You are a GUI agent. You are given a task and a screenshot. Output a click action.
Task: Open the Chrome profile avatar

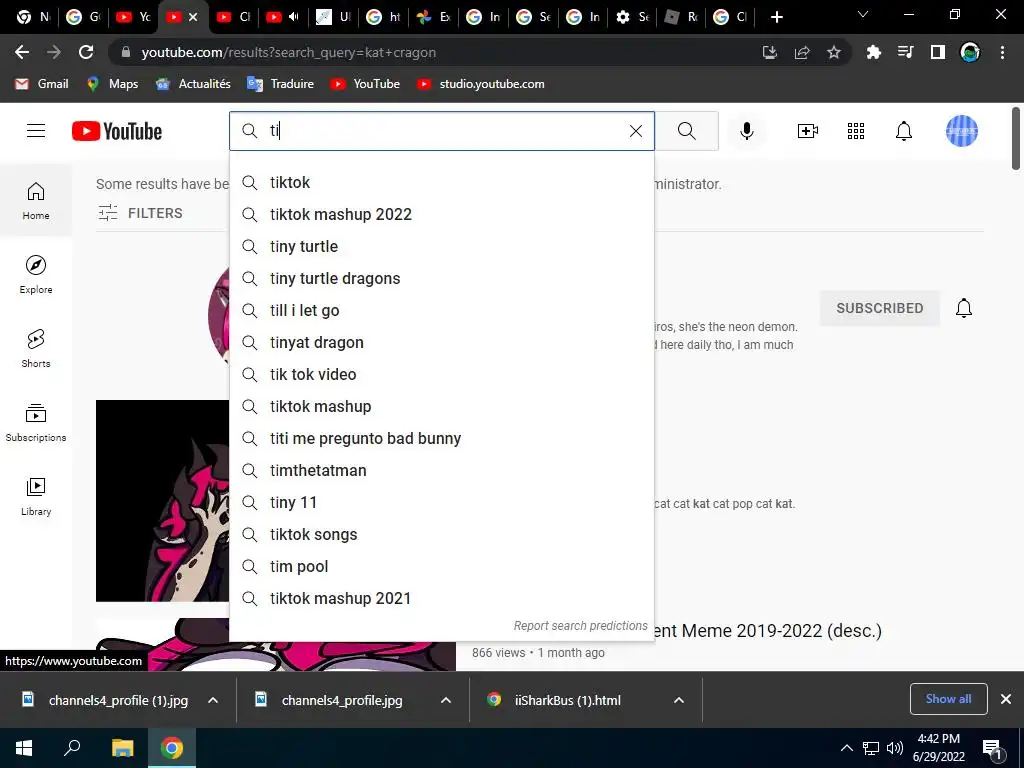[970, 52]
